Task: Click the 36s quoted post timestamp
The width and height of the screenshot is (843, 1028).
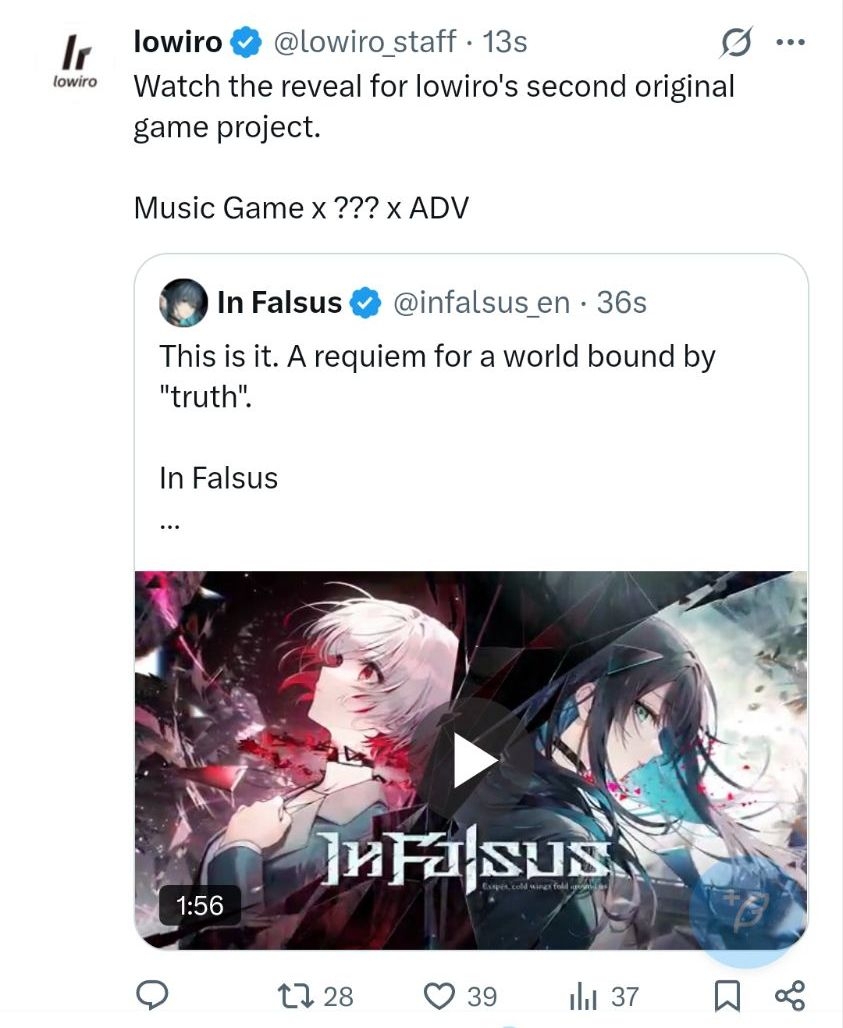Action: [621, 302]
